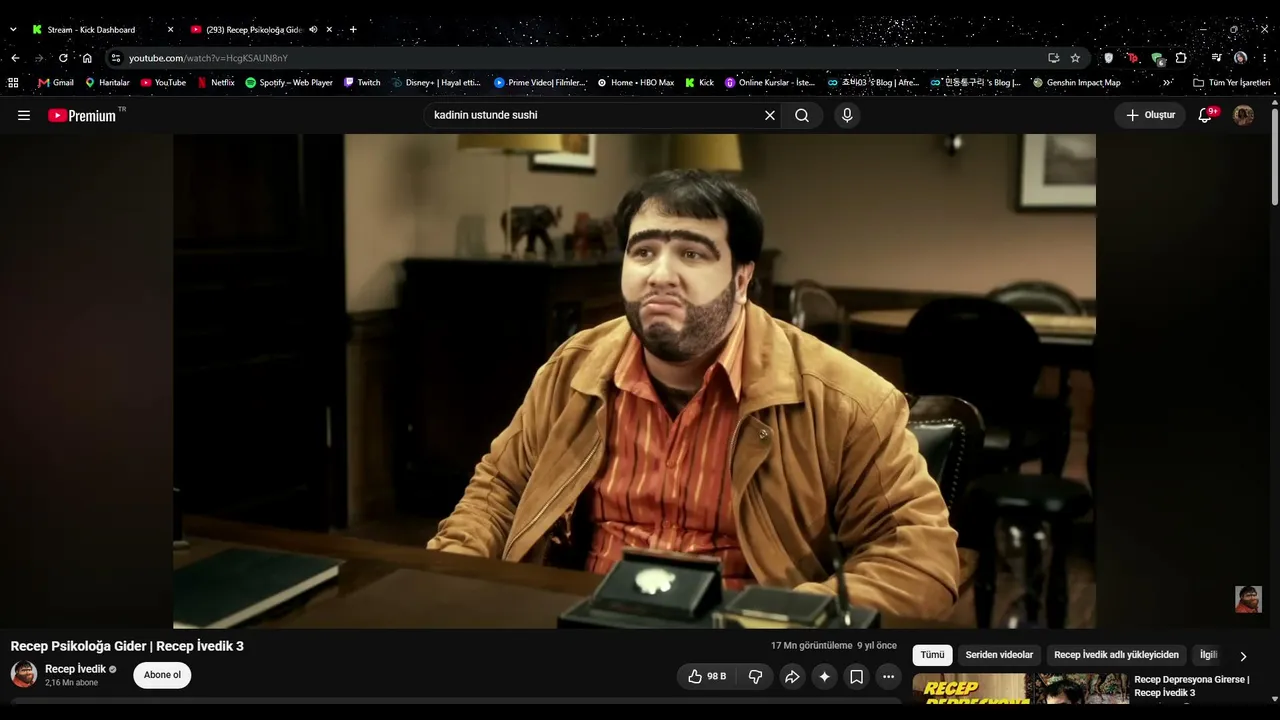This screenshot has width=1280, height=720.
Task: View site information for youtube.com
Action: point(116,58)
